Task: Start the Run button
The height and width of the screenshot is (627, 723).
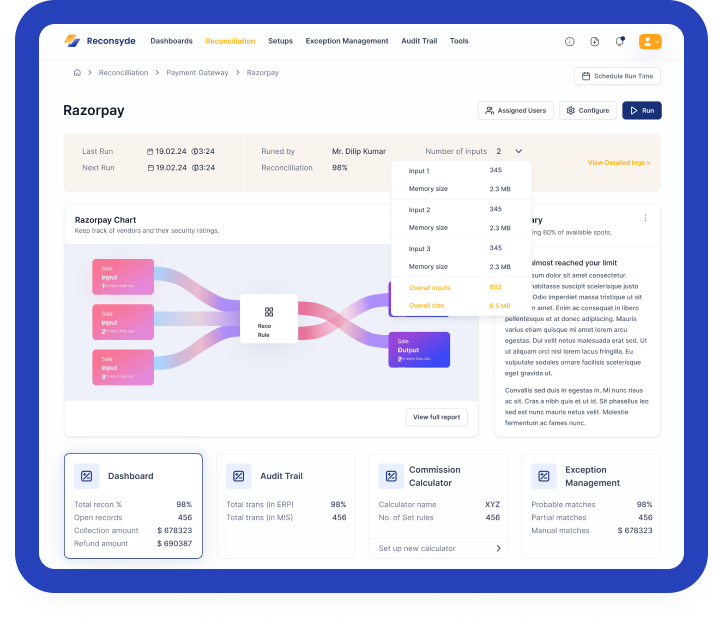Action: point(641,111)
